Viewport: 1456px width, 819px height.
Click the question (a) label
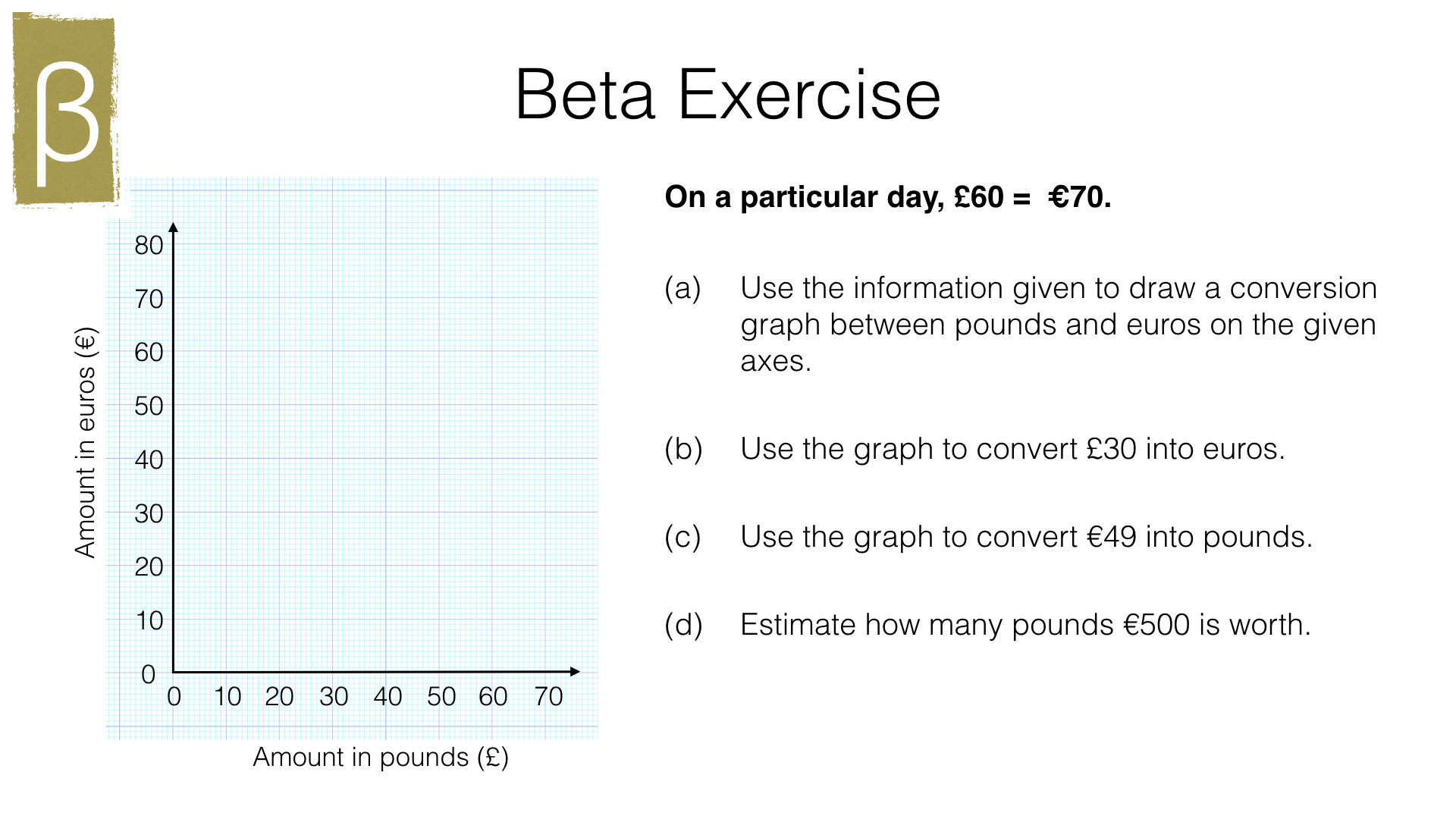pyautogui.click(x=682, y=288)
